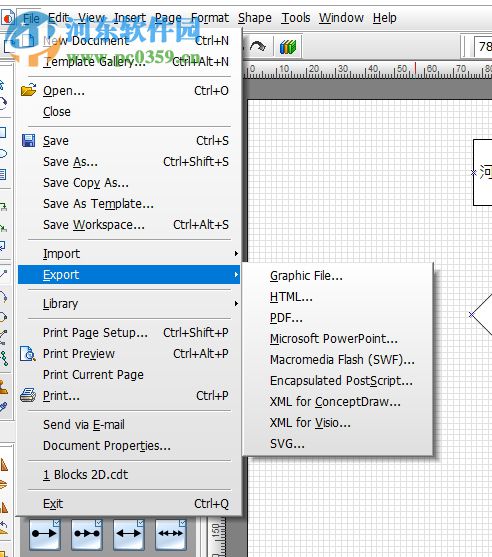
Task: Open the Shape menu
Action: click(x=255, y=17)
